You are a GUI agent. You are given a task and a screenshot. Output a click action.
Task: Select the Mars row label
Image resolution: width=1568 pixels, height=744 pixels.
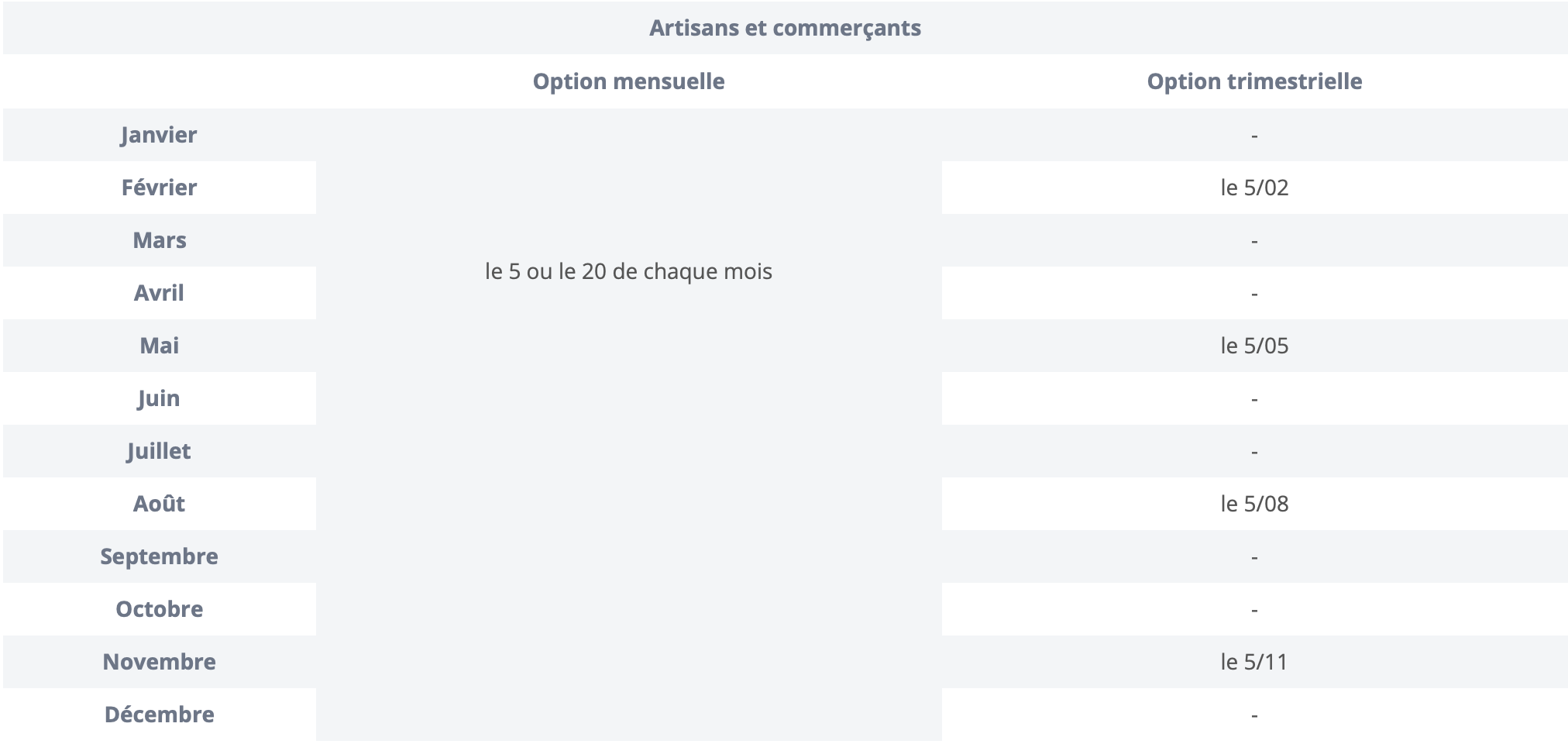[159, 240]
